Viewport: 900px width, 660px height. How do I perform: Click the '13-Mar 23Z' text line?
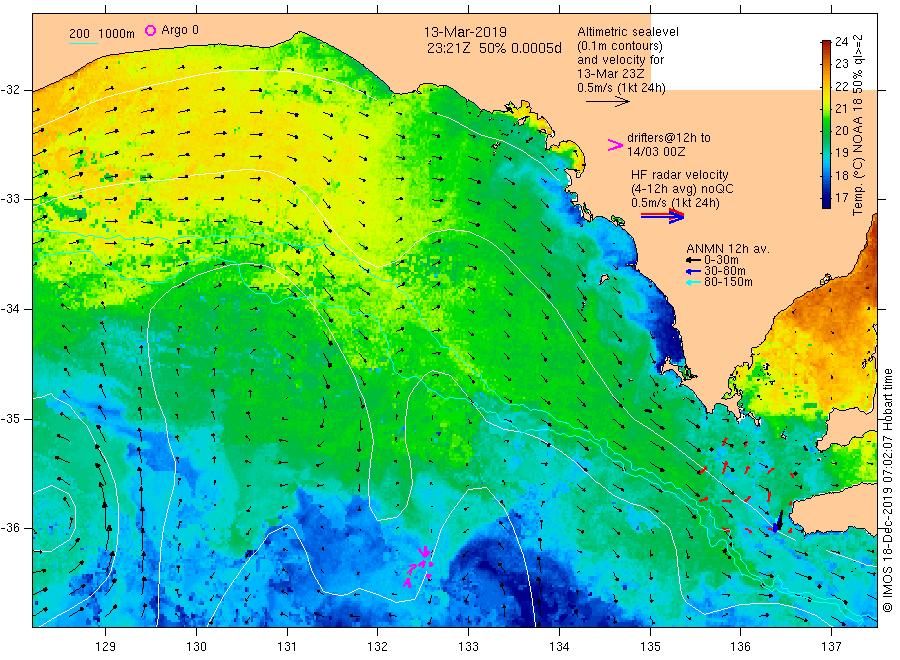[610, 74]
